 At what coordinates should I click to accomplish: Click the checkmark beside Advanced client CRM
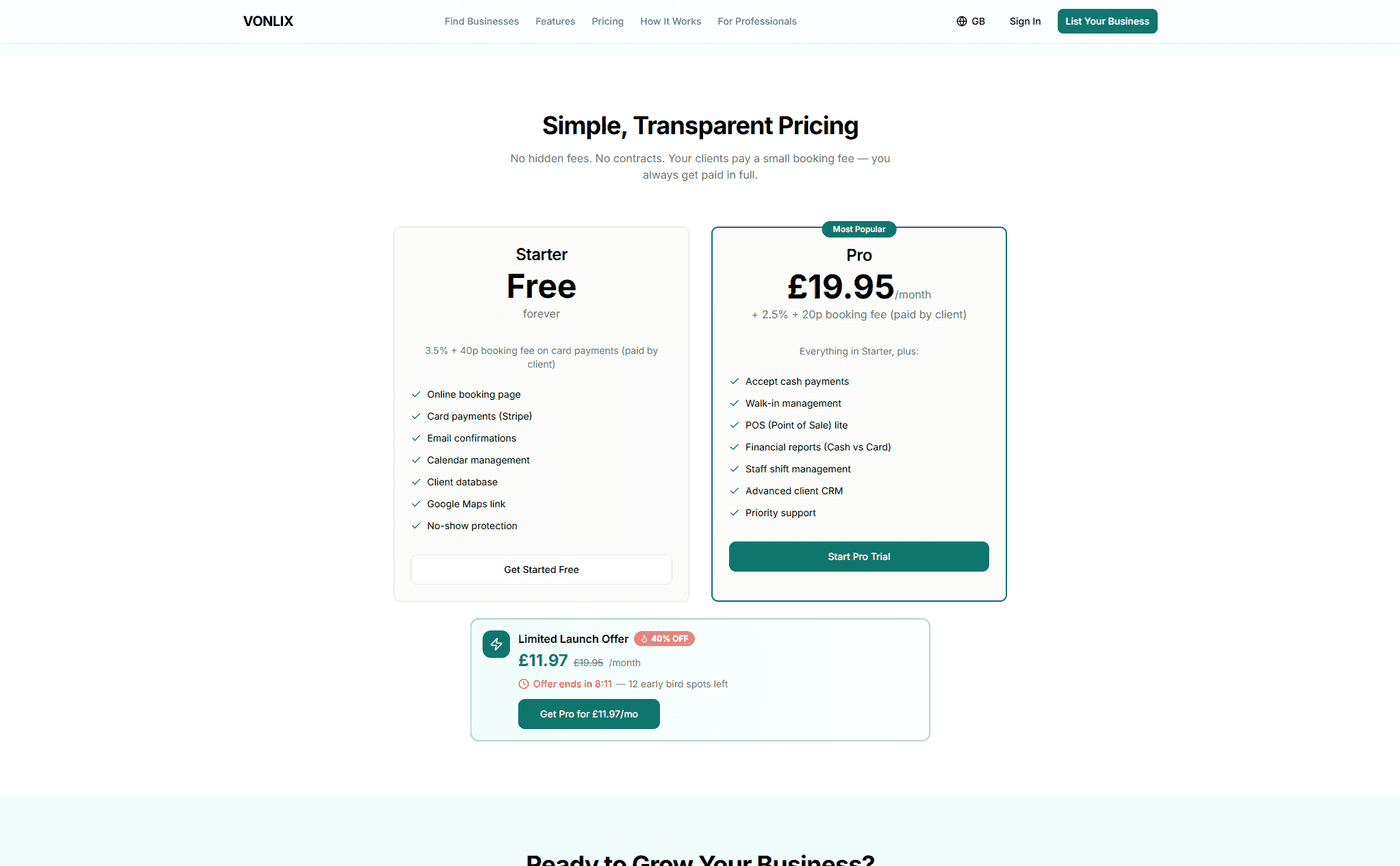[733, 490]
